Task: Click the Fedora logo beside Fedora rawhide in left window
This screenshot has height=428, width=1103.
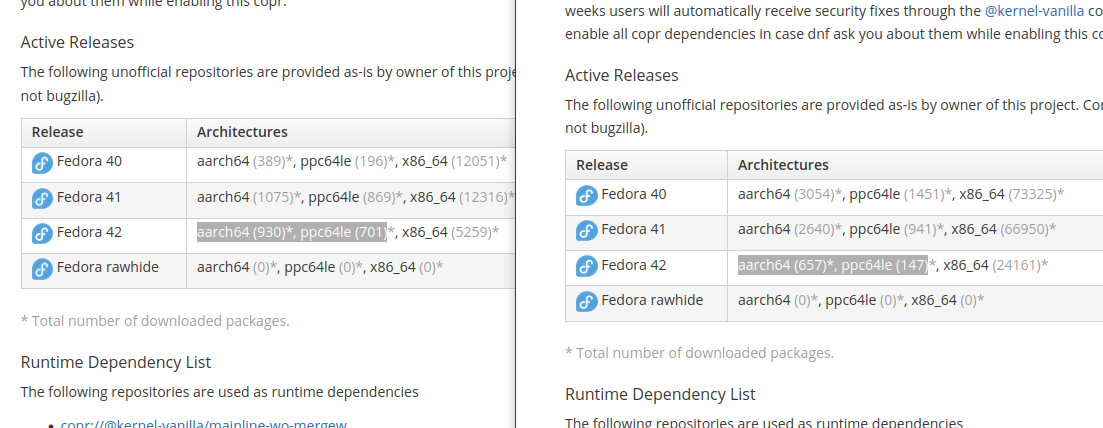Action: pos(42,269)
